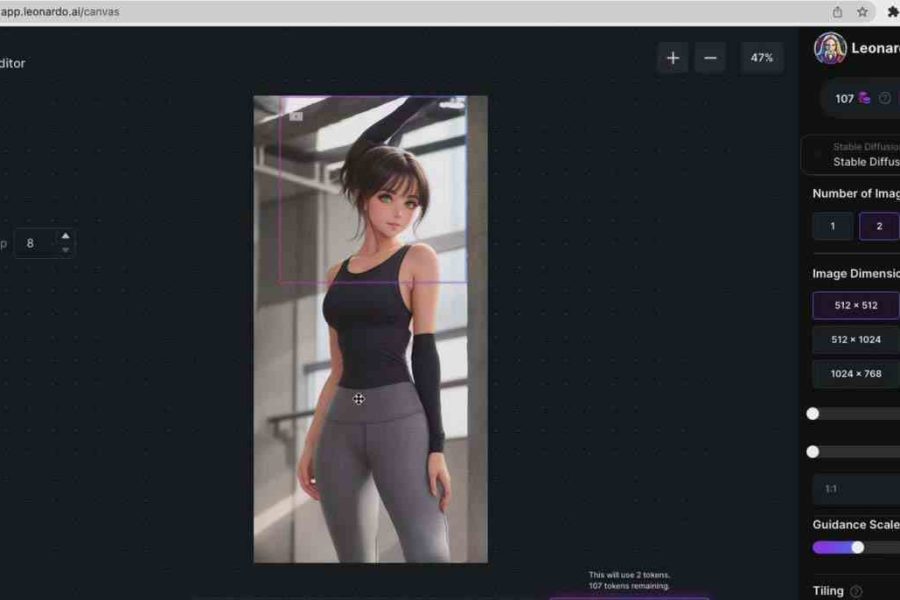Choose the 512 × 512 image dimension
This screenshot has width=900, height=600.
[856, 305]
